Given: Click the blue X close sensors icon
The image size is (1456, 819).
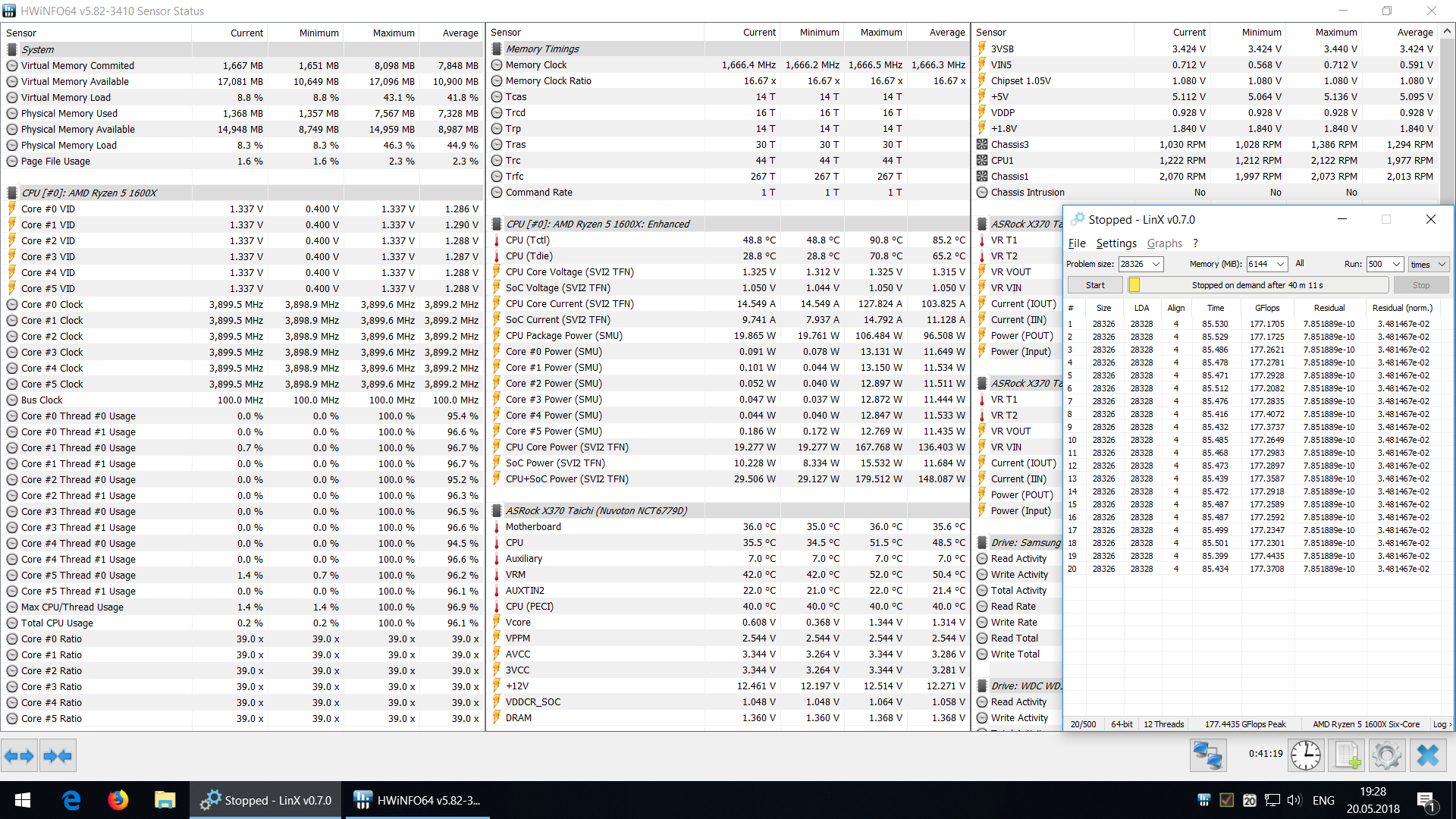Looking at the screenshot, I should (1428, 755).
